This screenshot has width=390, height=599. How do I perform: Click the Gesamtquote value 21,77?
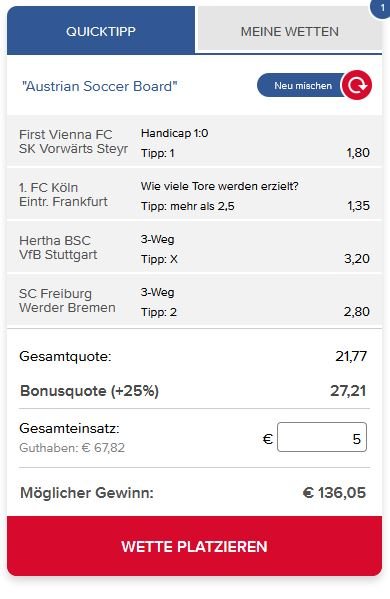click(351, 356)
